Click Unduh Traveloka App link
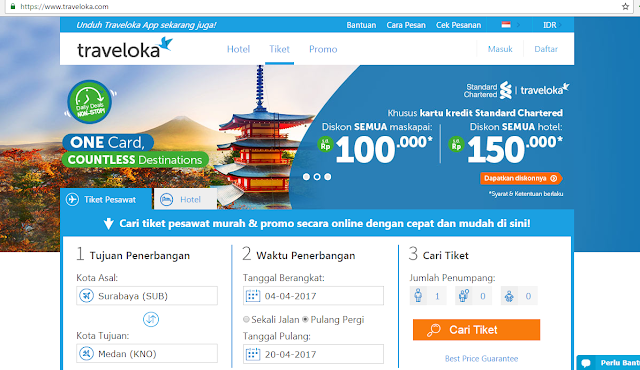Viewport: 640px width, 370px height. point(146,25)
